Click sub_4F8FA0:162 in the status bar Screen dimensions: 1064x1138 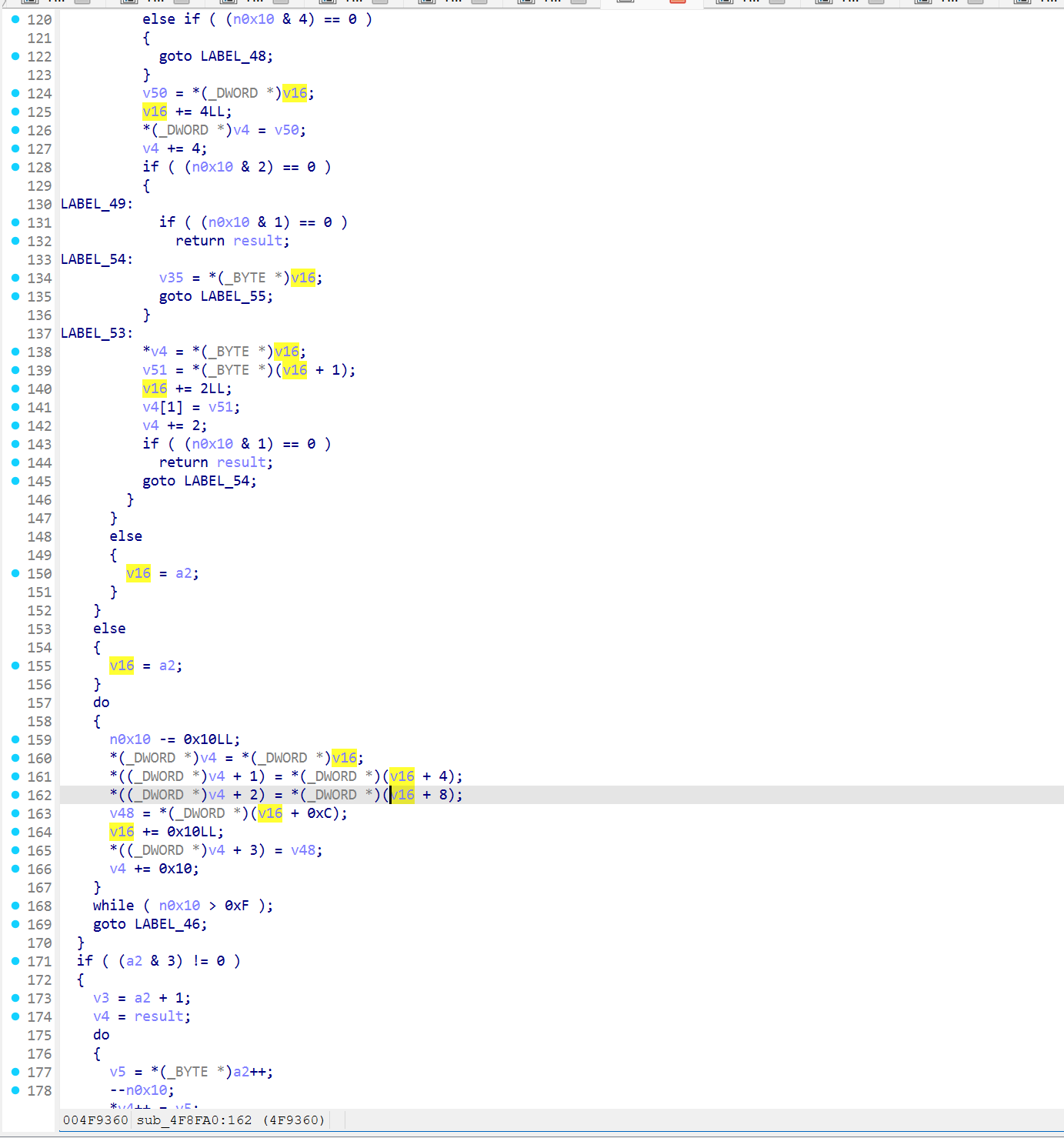point(194,1120)
